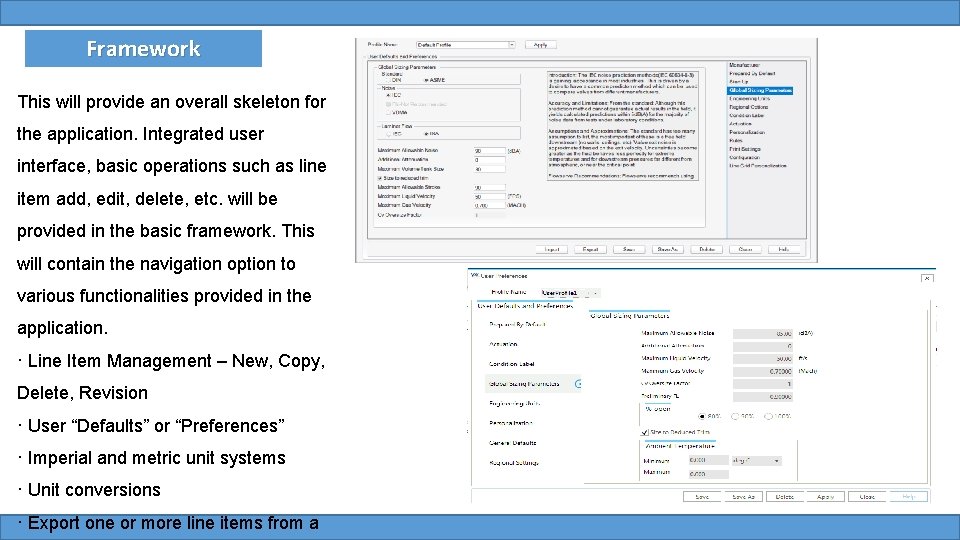Select ASME standard radio button
This screenshot has height=540, width=960.
[x=427, y=80]
